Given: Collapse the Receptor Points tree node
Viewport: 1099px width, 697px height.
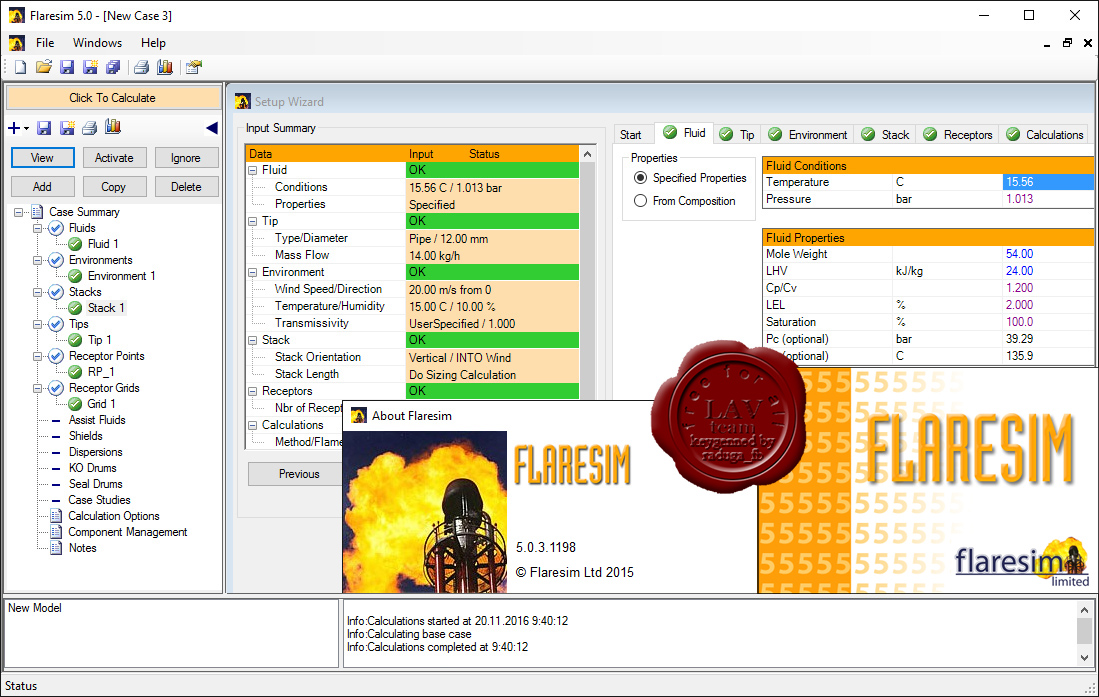Looking at the screenshot, I should (37, 356).
